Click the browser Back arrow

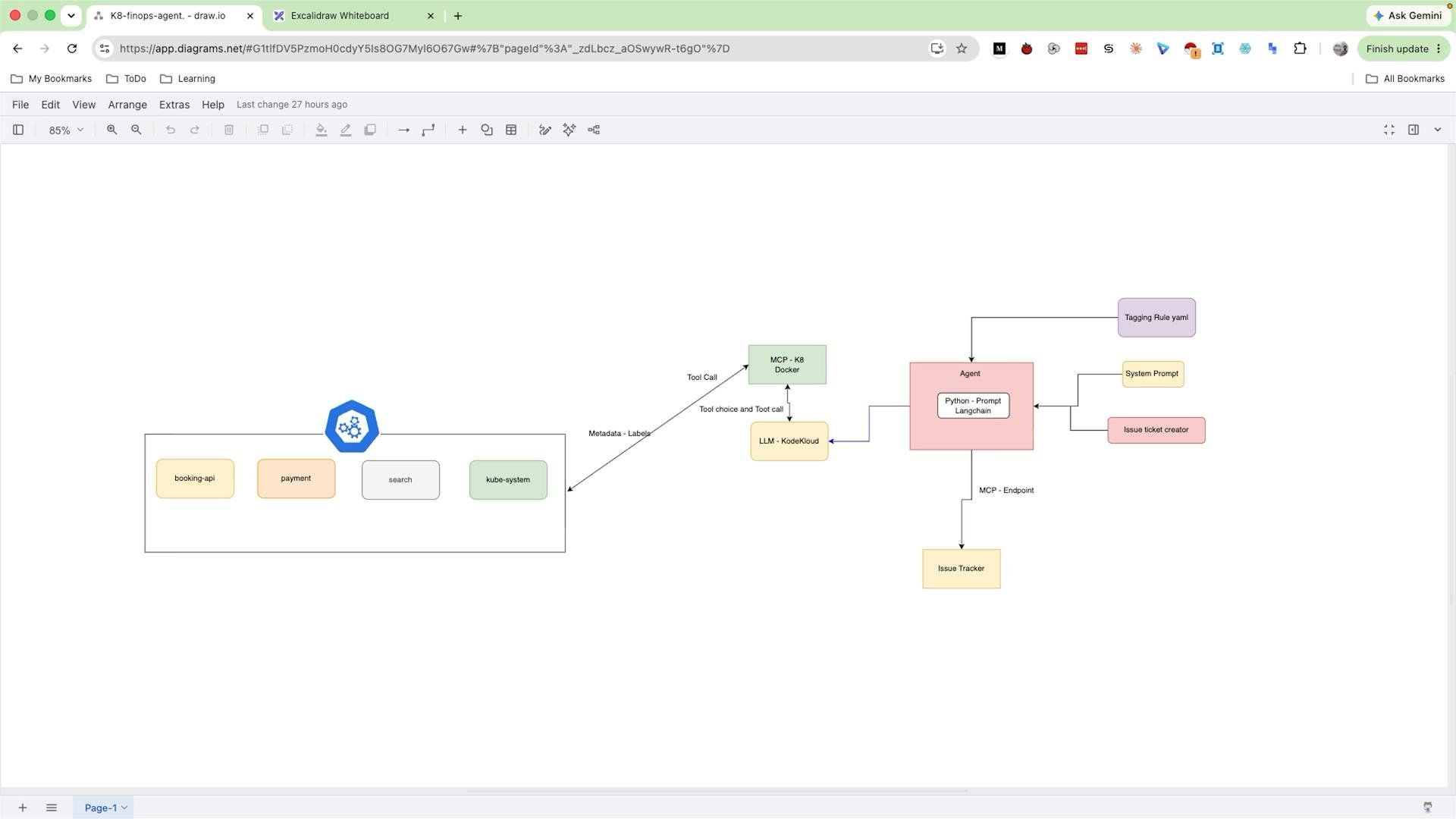[x=17, y=49]
